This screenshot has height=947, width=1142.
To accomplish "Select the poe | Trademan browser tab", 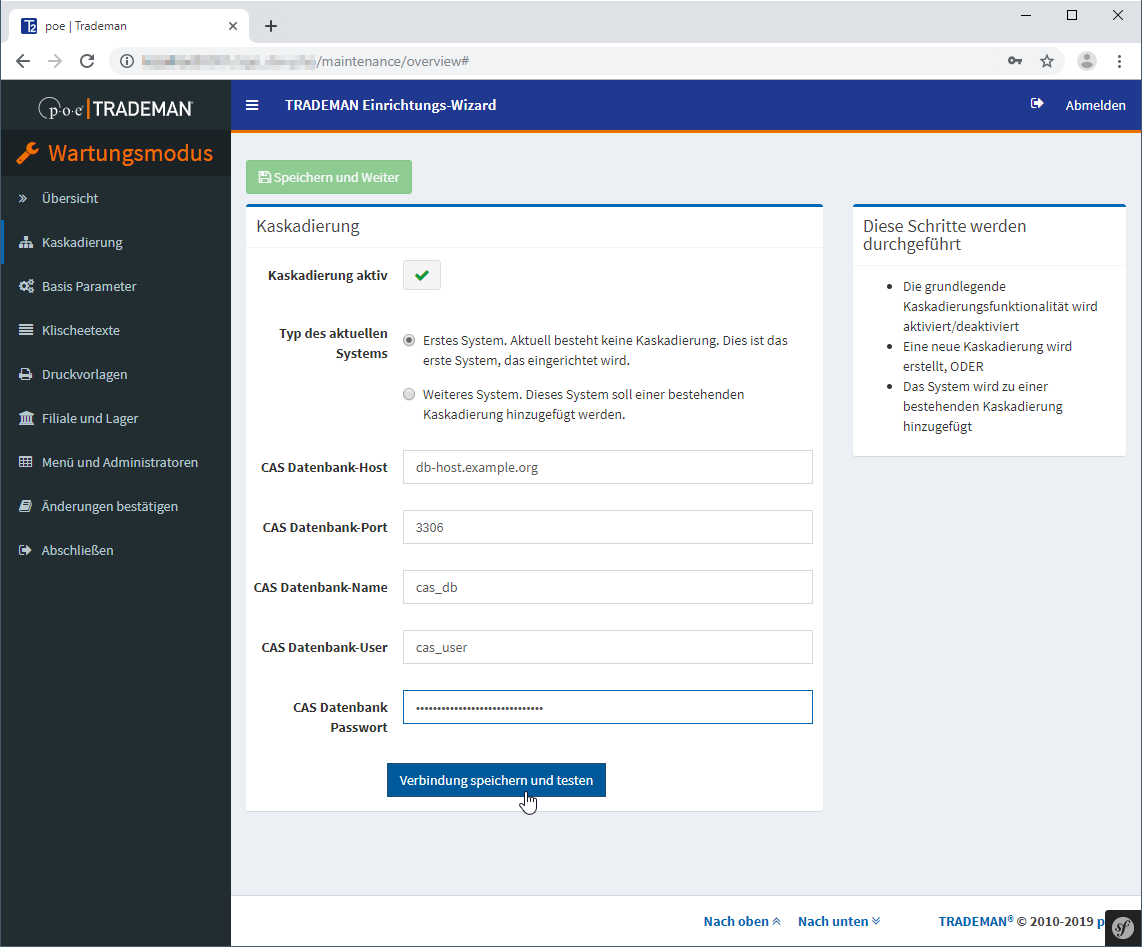I will [x=129, y=26].
